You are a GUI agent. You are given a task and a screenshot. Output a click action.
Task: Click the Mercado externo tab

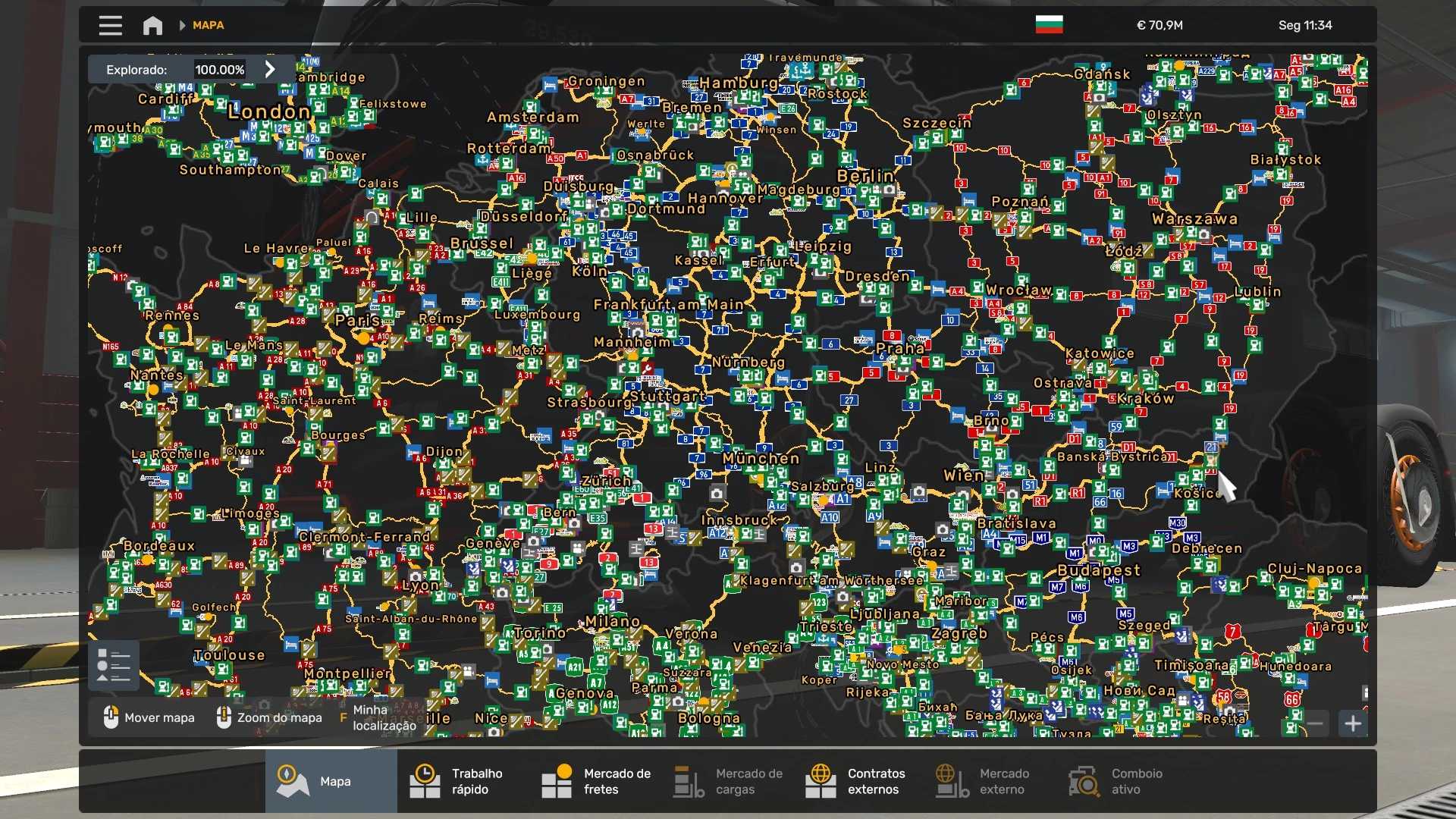coord(983,781)
